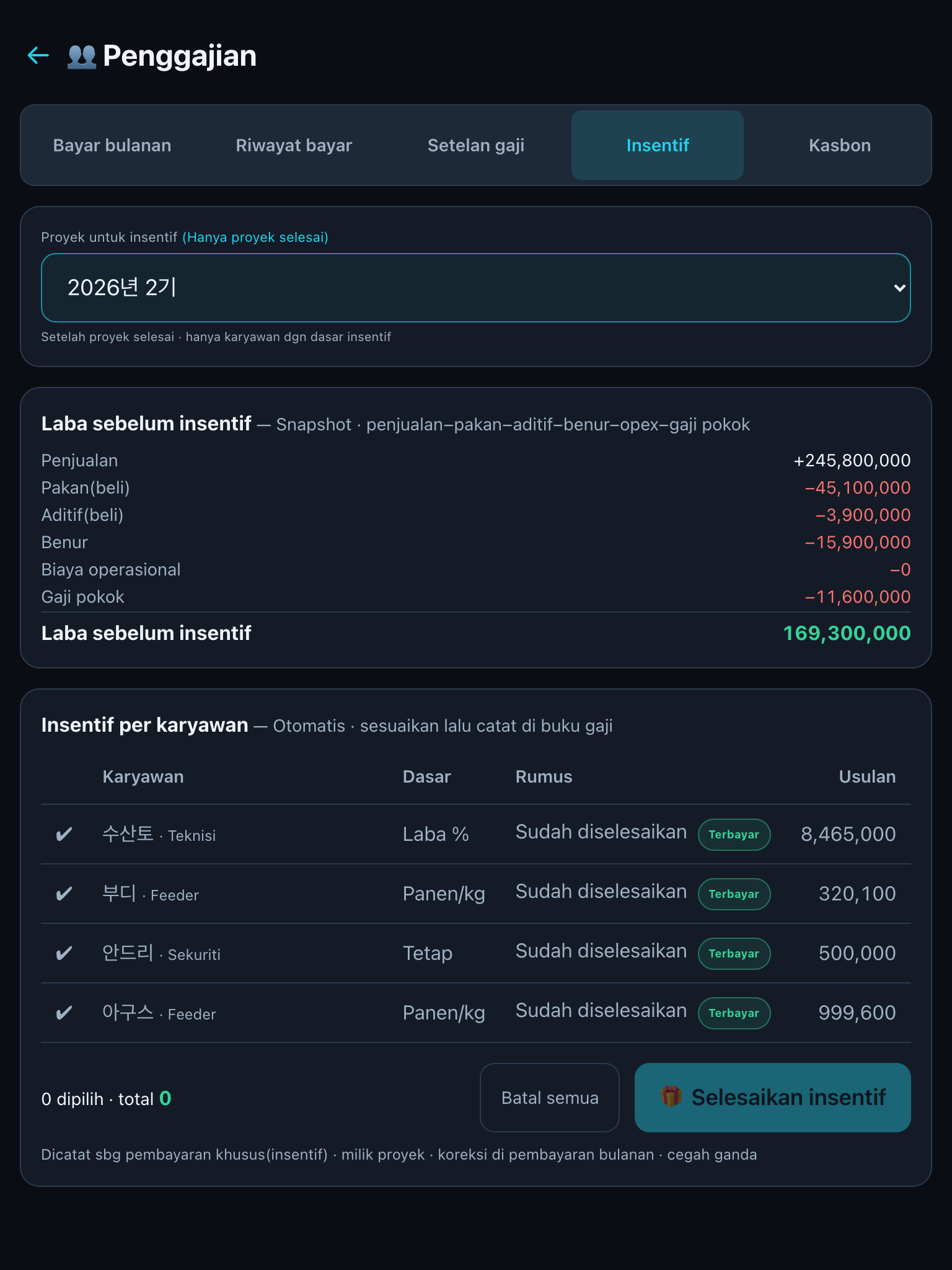The height and width of the screenshot is (1270, 952).
Task: Click the Terbayar badge for 수산토
Action: 734,835
